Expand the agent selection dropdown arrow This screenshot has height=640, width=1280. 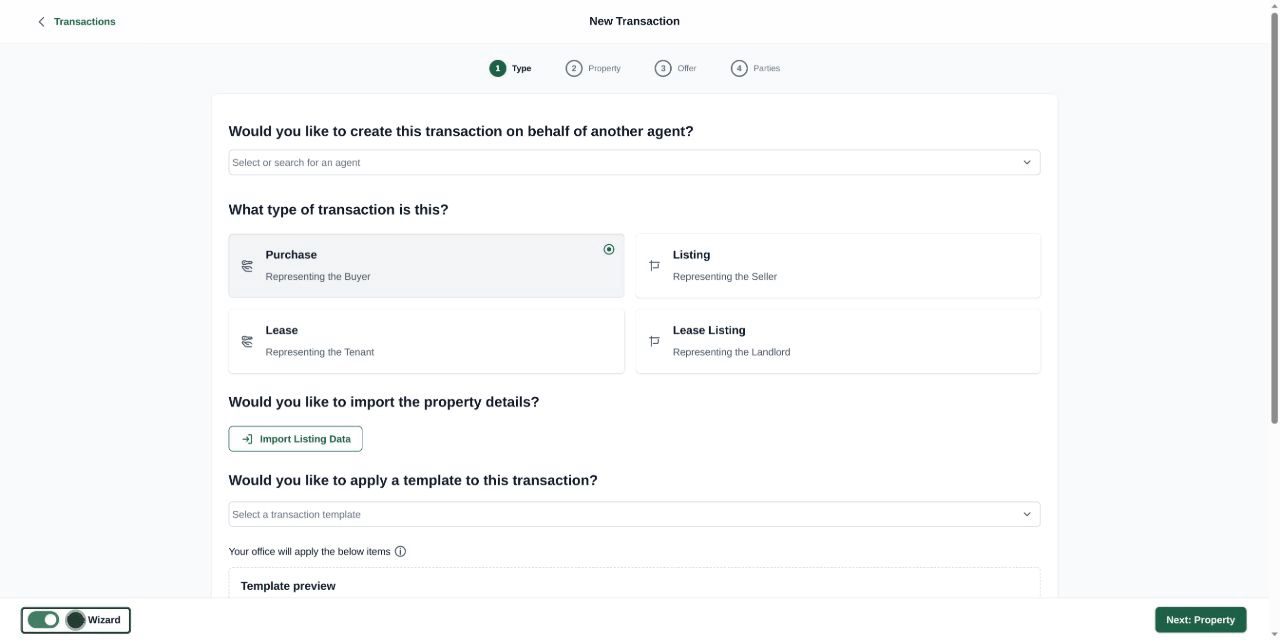1026,162
